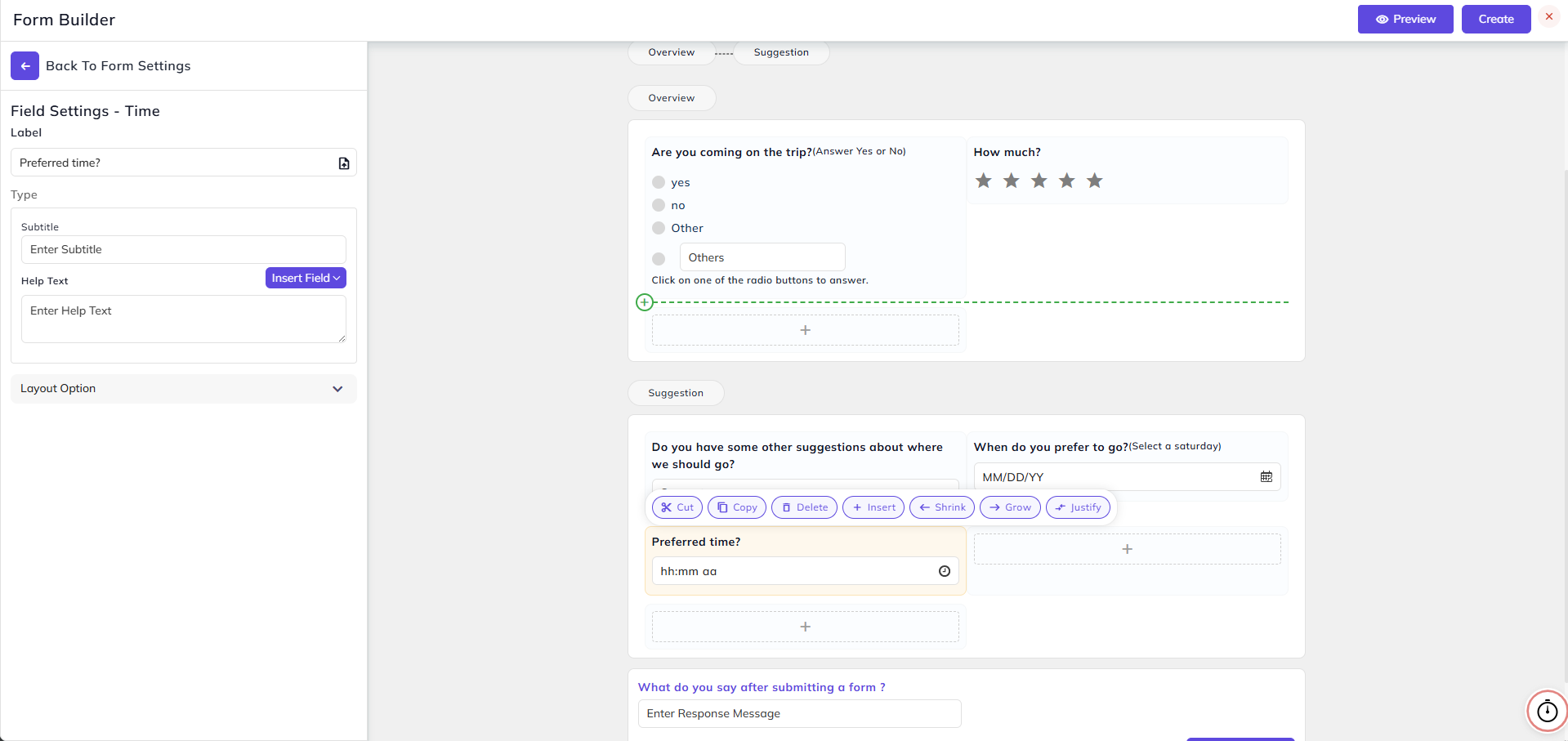
Task: Go to Suggestion step in top navigator
Action: [781, 52]
